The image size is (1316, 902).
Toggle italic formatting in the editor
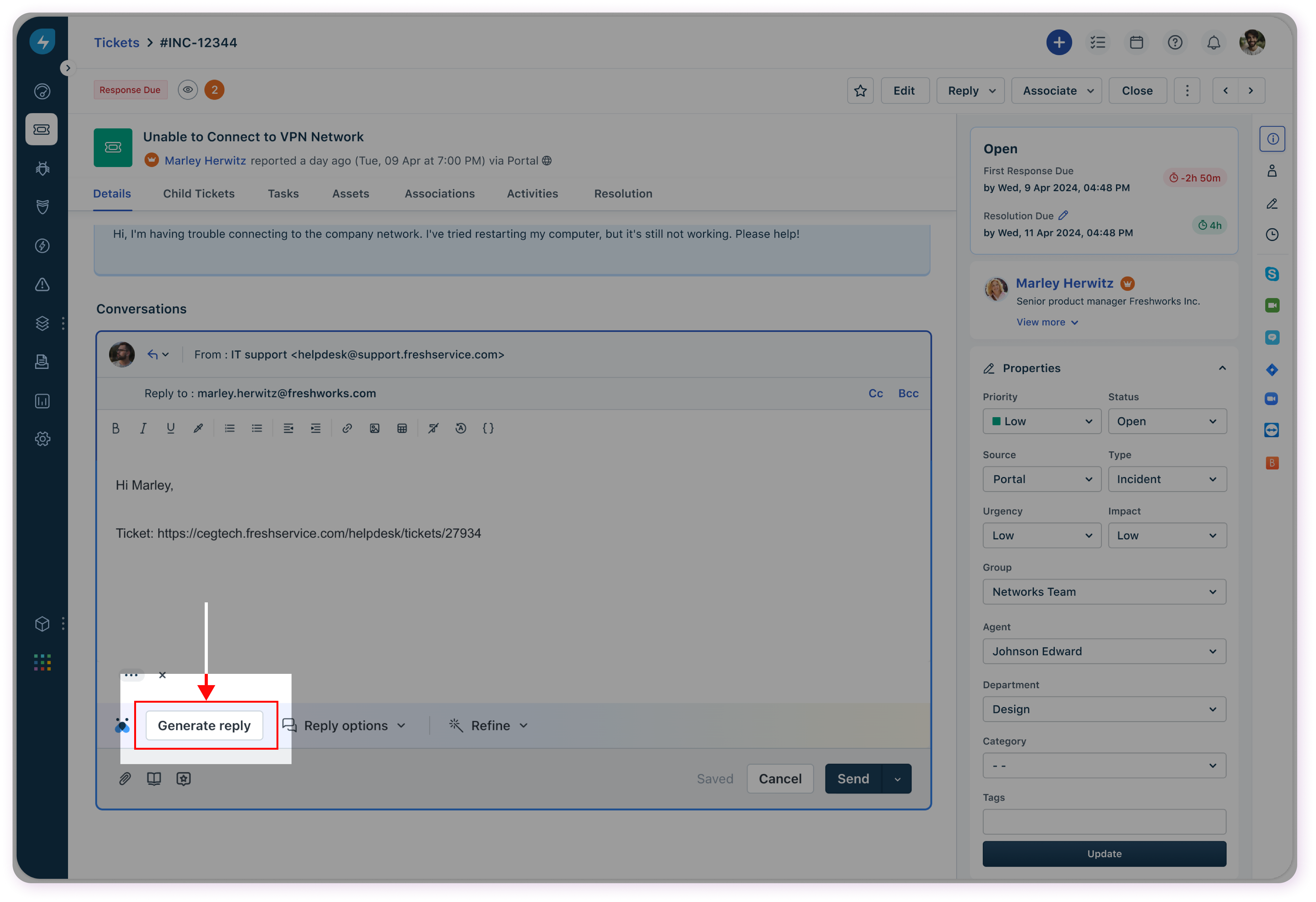coord(143,429)
